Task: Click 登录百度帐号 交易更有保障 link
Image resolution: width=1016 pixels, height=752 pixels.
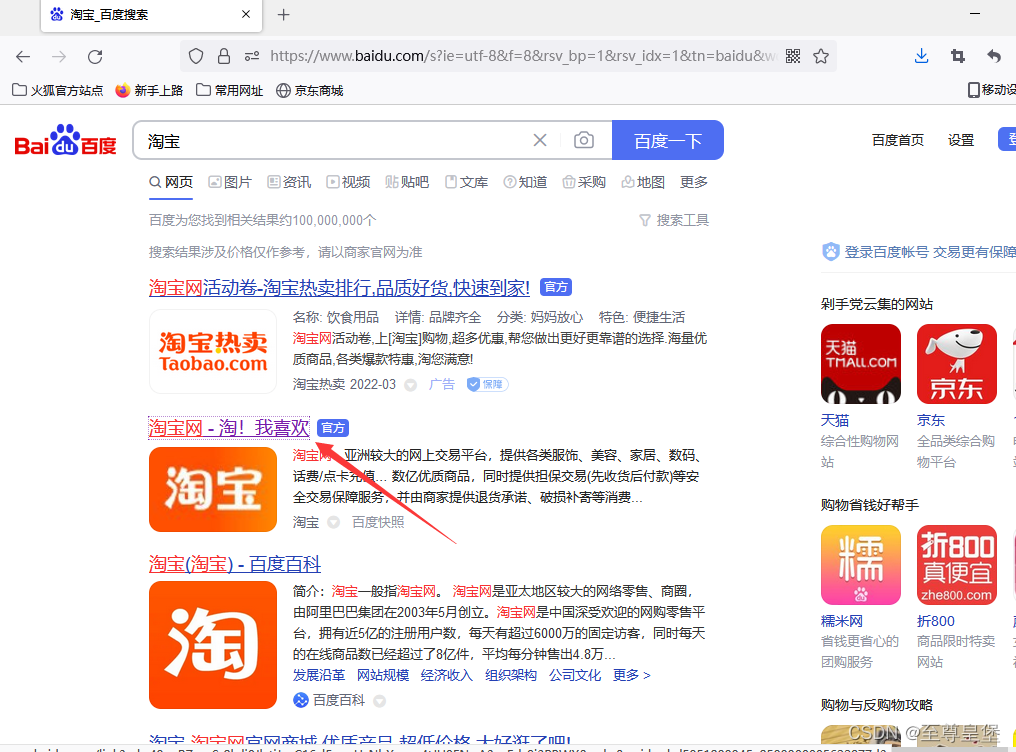Action: pyautogui.click(x=919, y=251)
